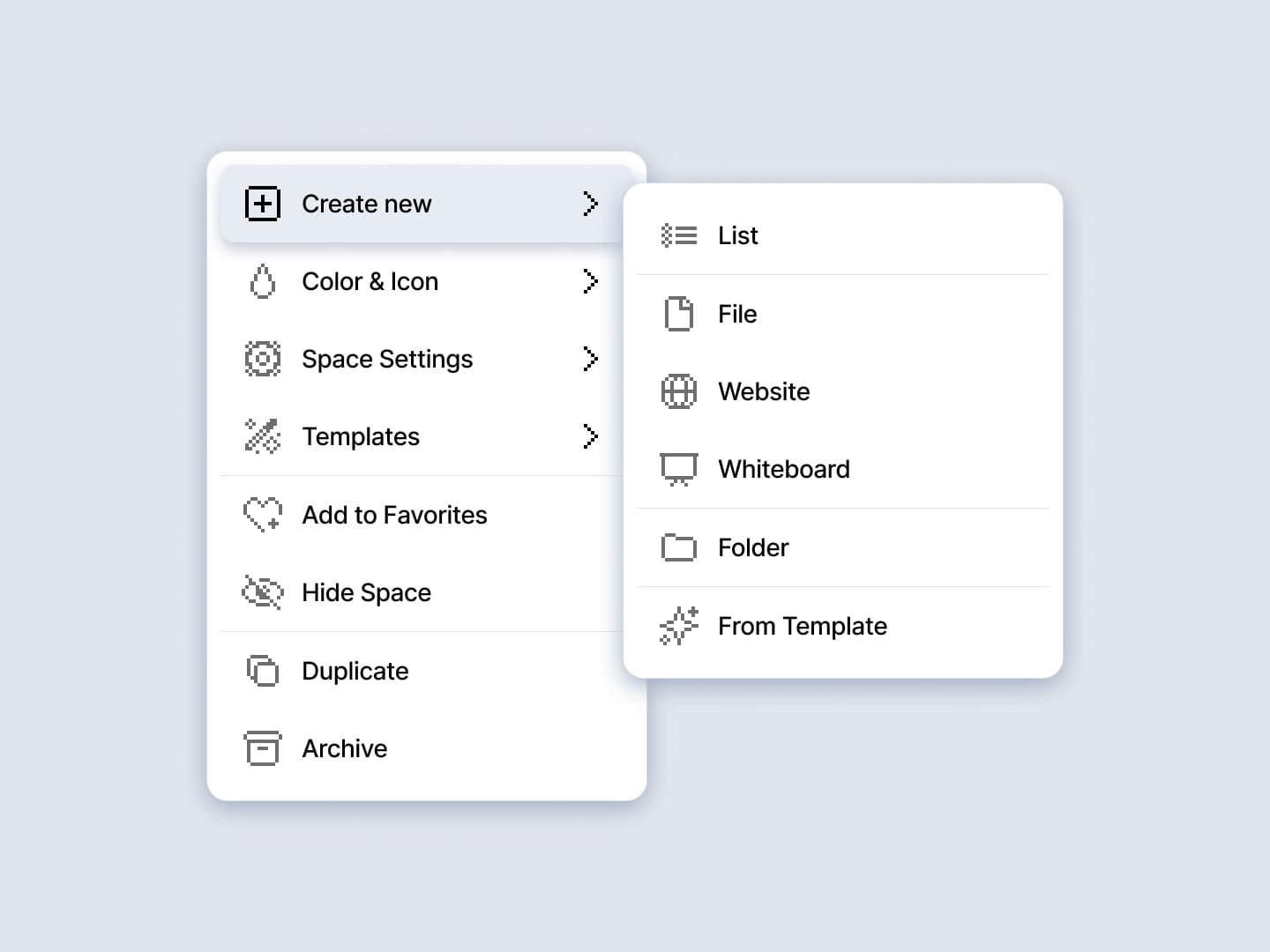
Task: Choose File in the create submenu
Action: point(737,314)
